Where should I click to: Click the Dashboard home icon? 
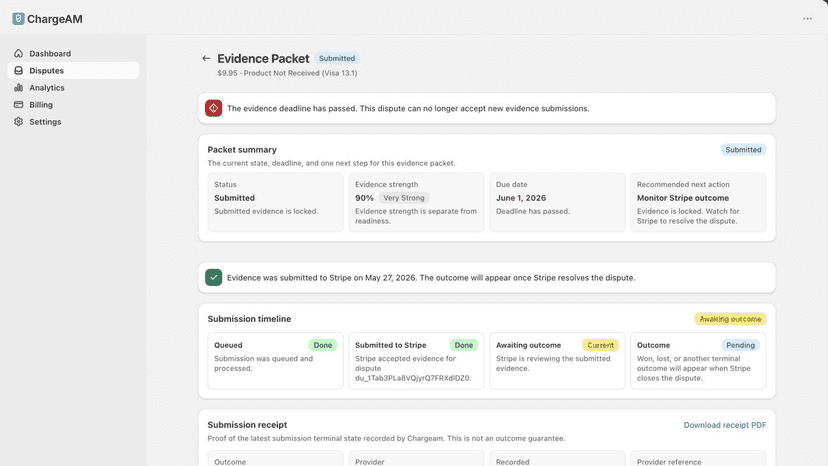[18, 53]
